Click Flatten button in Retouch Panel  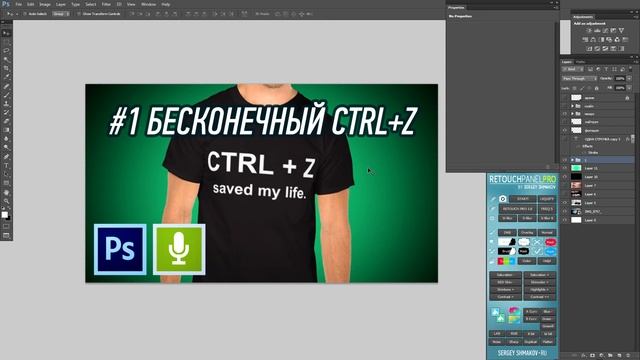[548, 342]
